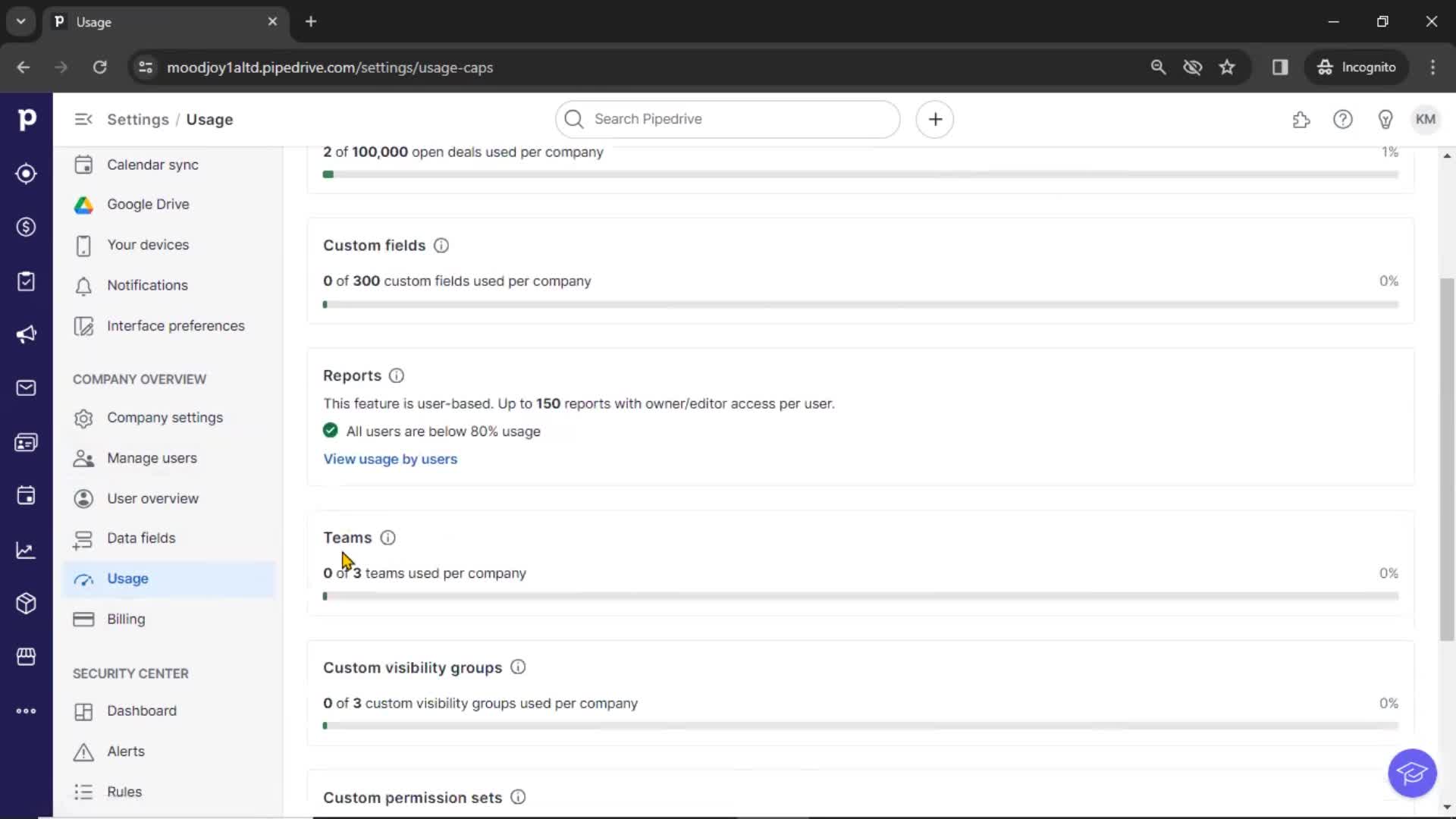Drag the Teams usage progress bar
The image size is (1456, 819).
[x=859, y=595]
